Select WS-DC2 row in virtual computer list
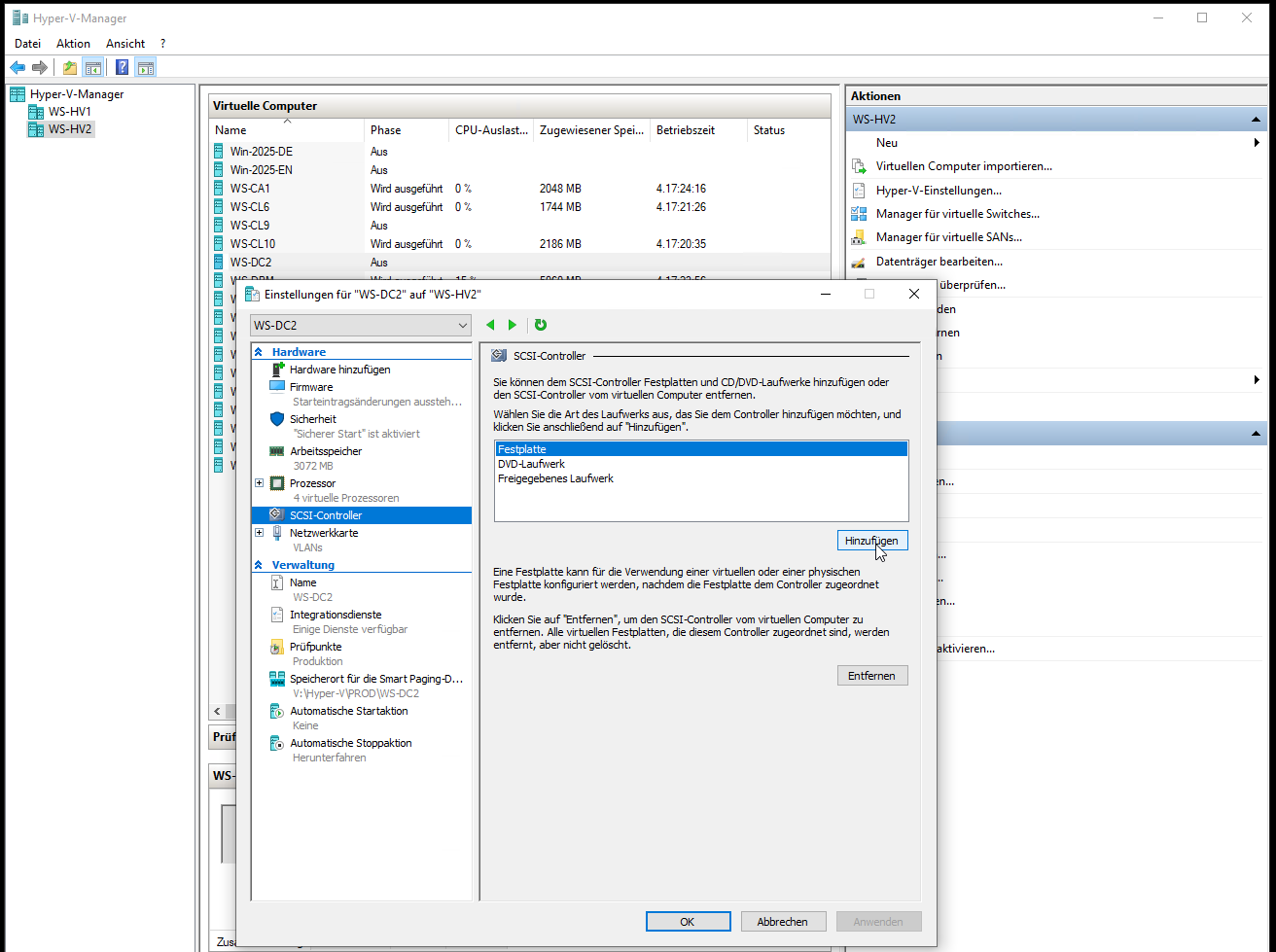Viewport: 1276px width, 952px height. (x=520, y=263)
